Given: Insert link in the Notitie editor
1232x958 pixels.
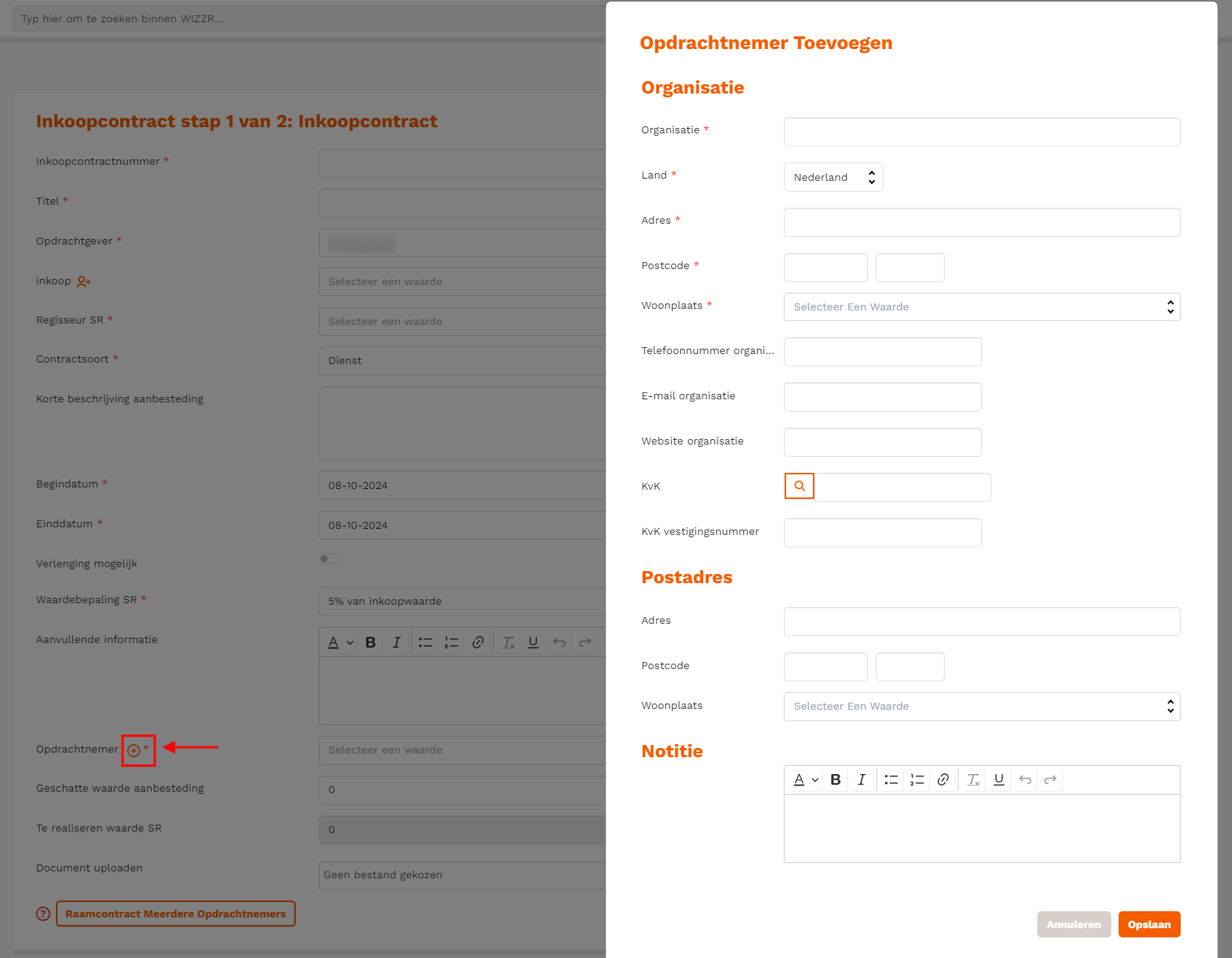Looking at the screenshot, I should 943,779.
